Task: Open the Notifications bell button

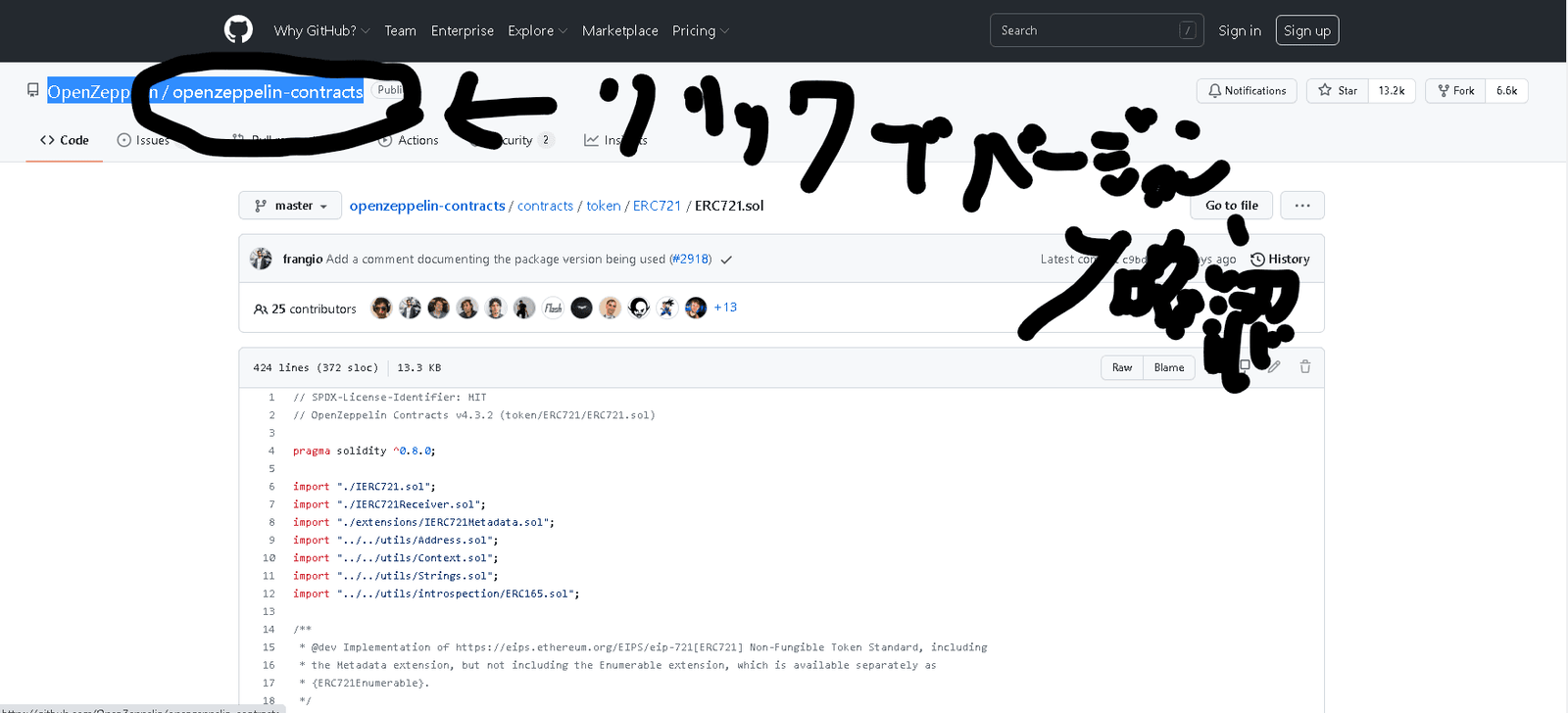Action: click(1247, 91)
